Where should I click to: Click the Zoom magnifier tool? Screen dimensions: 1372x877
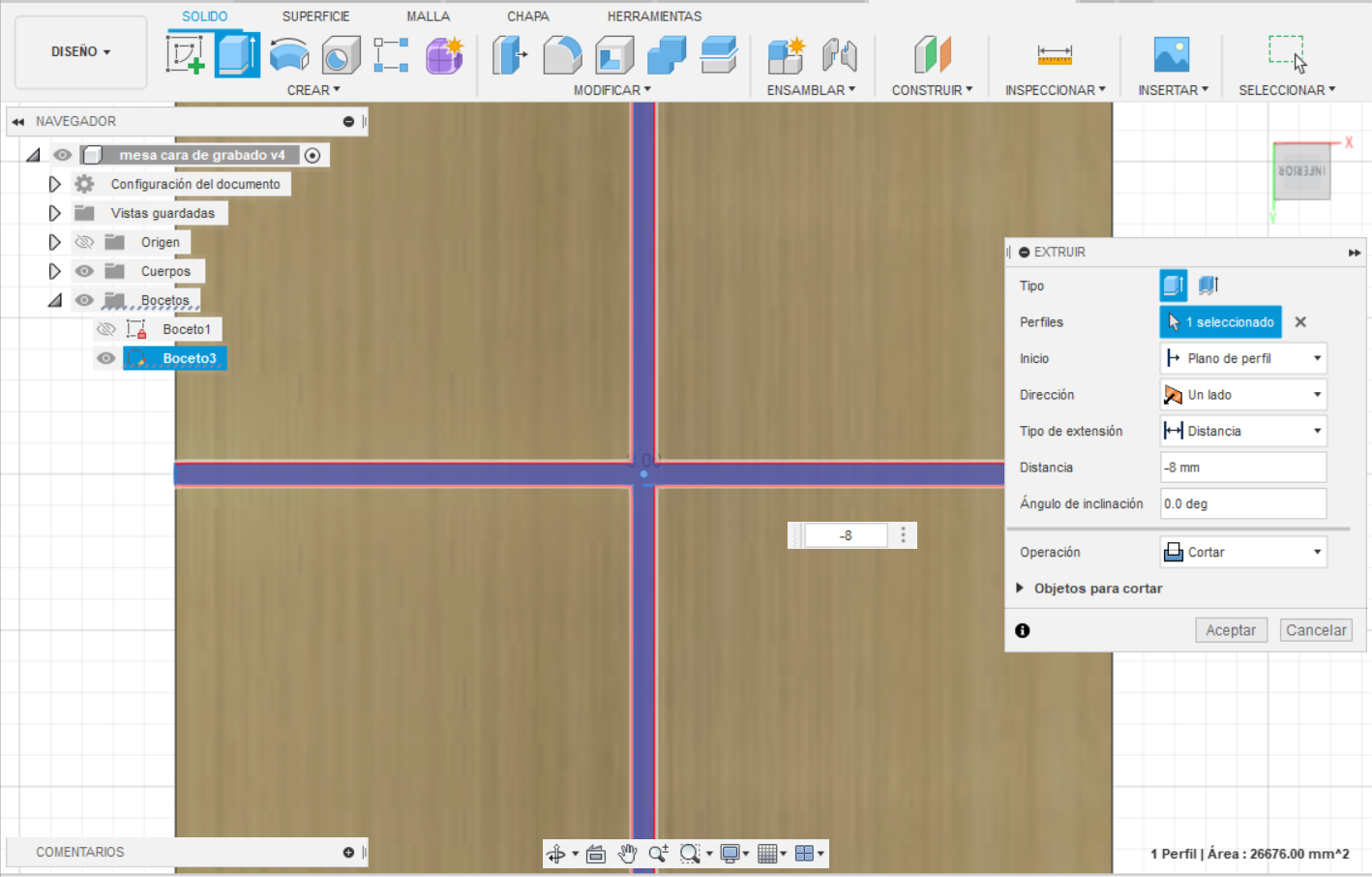(658, 853)
